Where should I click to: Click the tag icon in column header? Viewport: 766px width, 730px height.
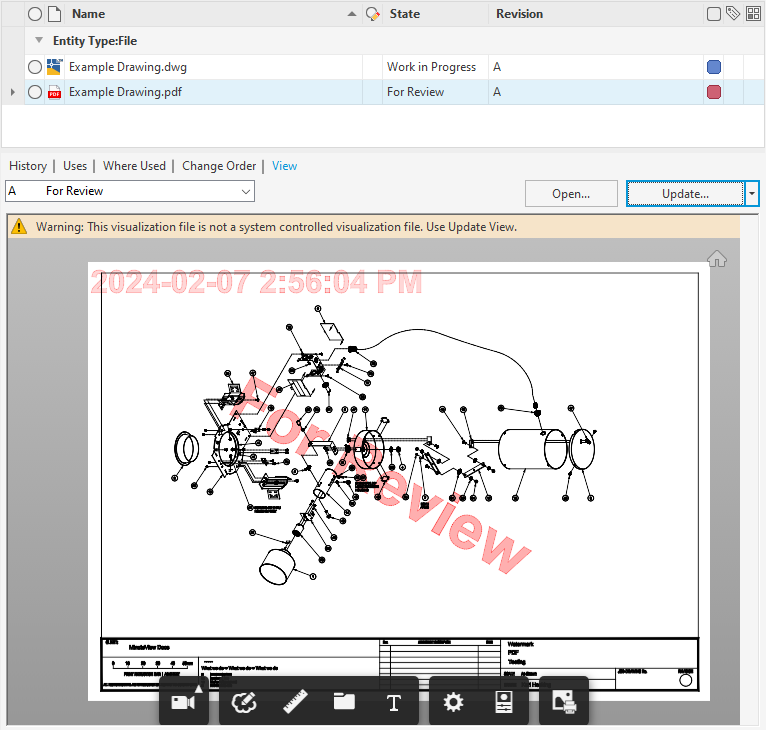click(733, 13)
